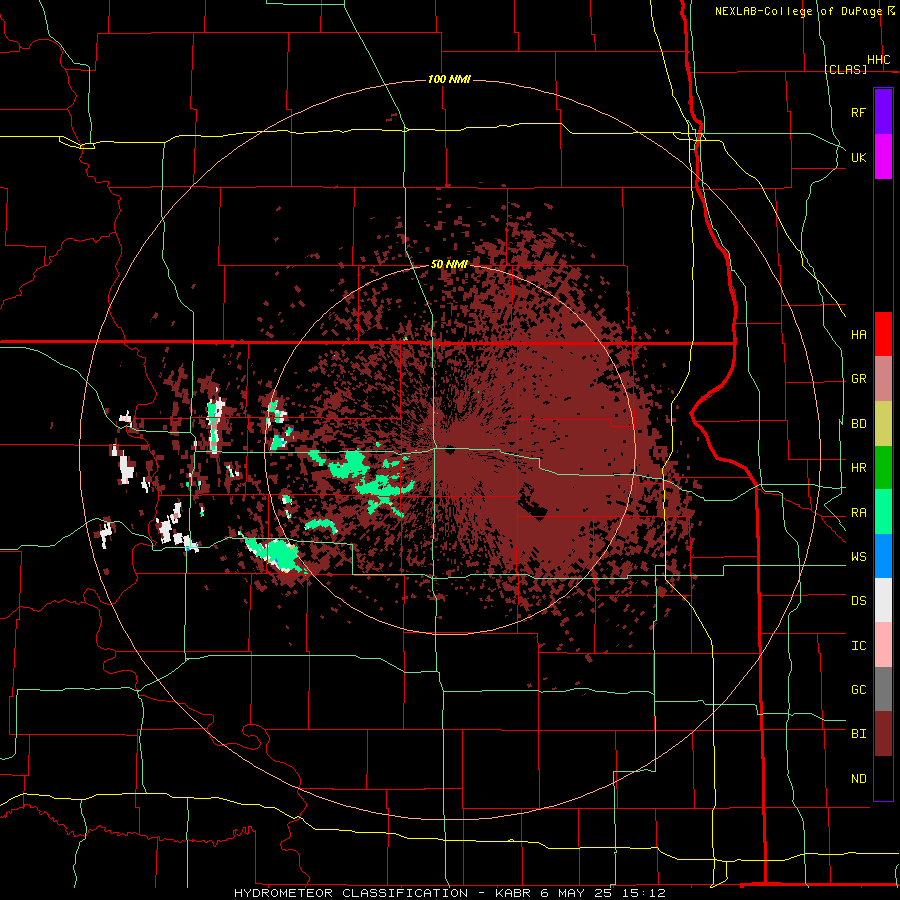The width and height of the screenshot is (900, 900).
Task: Click the 'UK' legend label
Action: tap(858, 157)
